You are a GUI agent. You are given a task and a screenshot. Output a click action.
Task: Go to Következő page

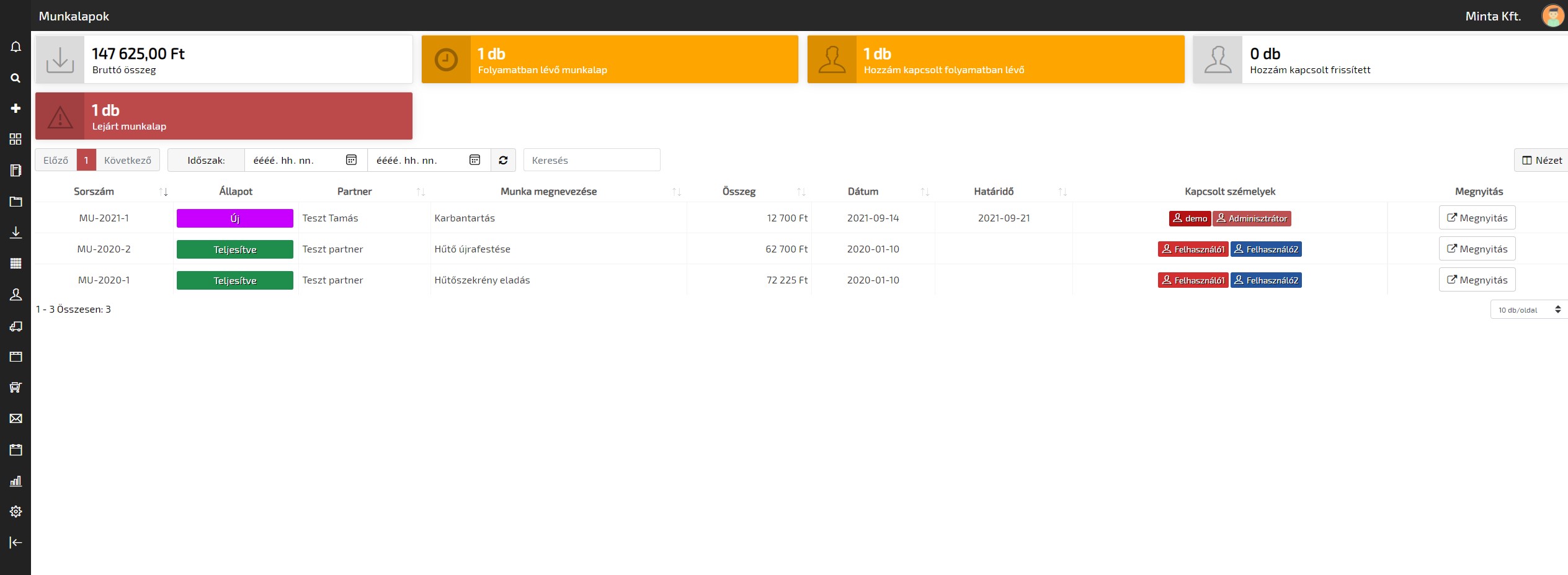point(127,160)
